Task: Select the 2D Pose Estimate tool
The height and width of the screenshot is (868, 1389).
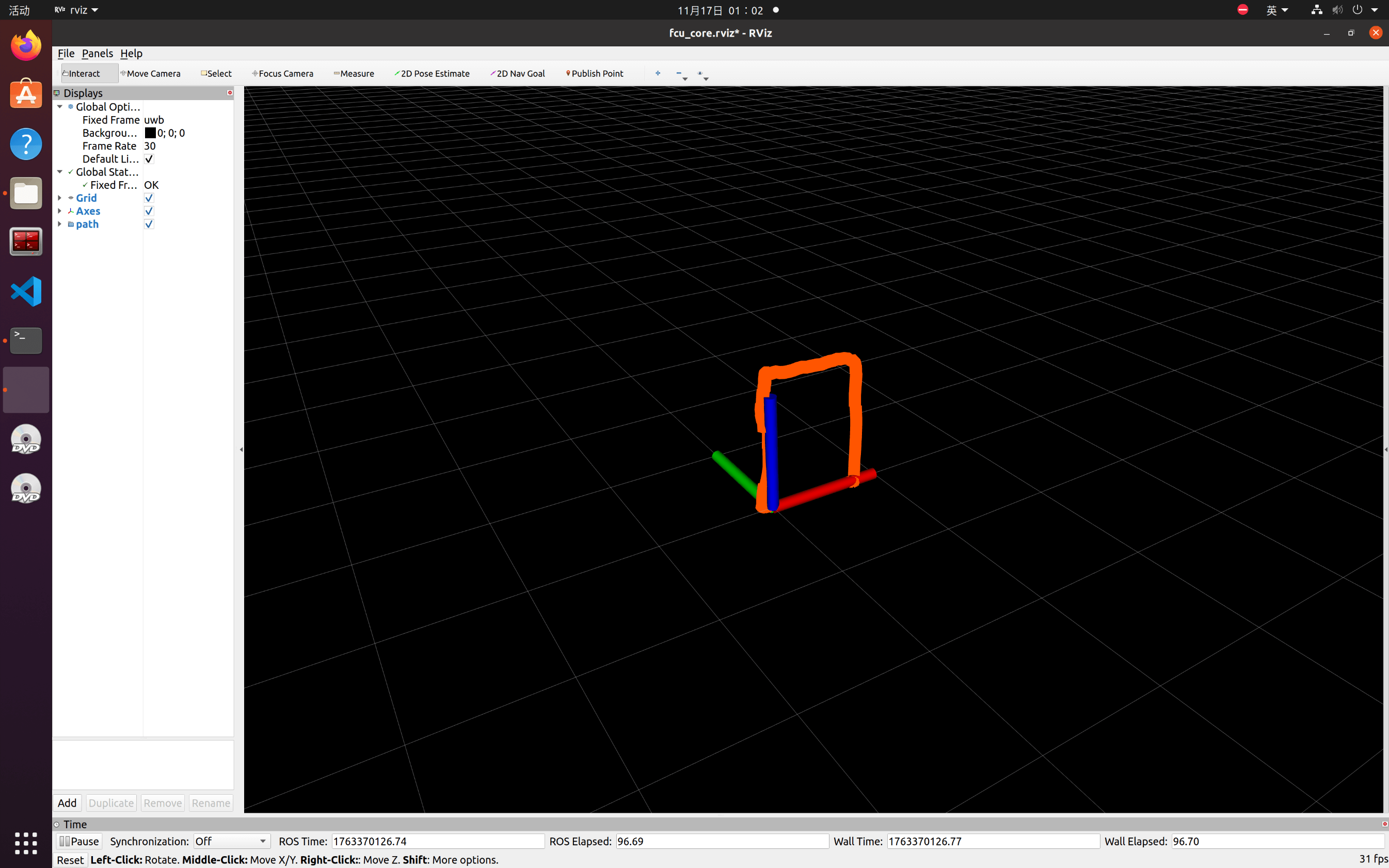Action: pos(432,73)
